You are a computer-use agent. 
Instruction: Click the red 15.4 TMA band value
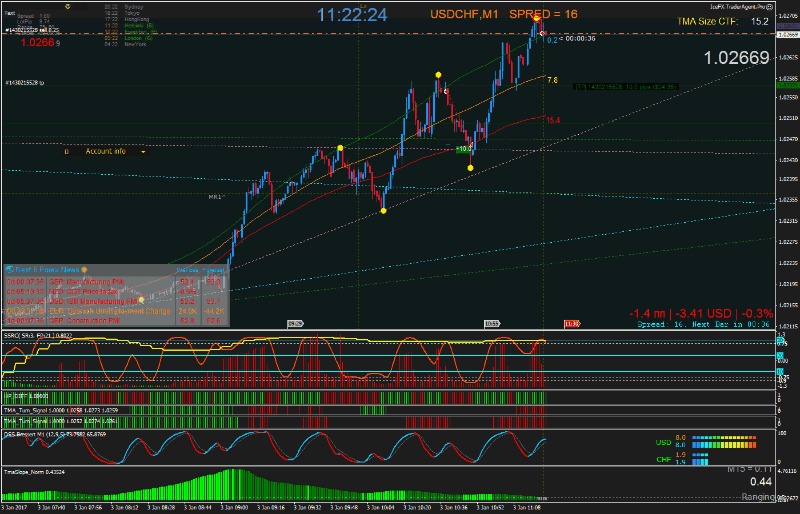(x=553, y=120)
